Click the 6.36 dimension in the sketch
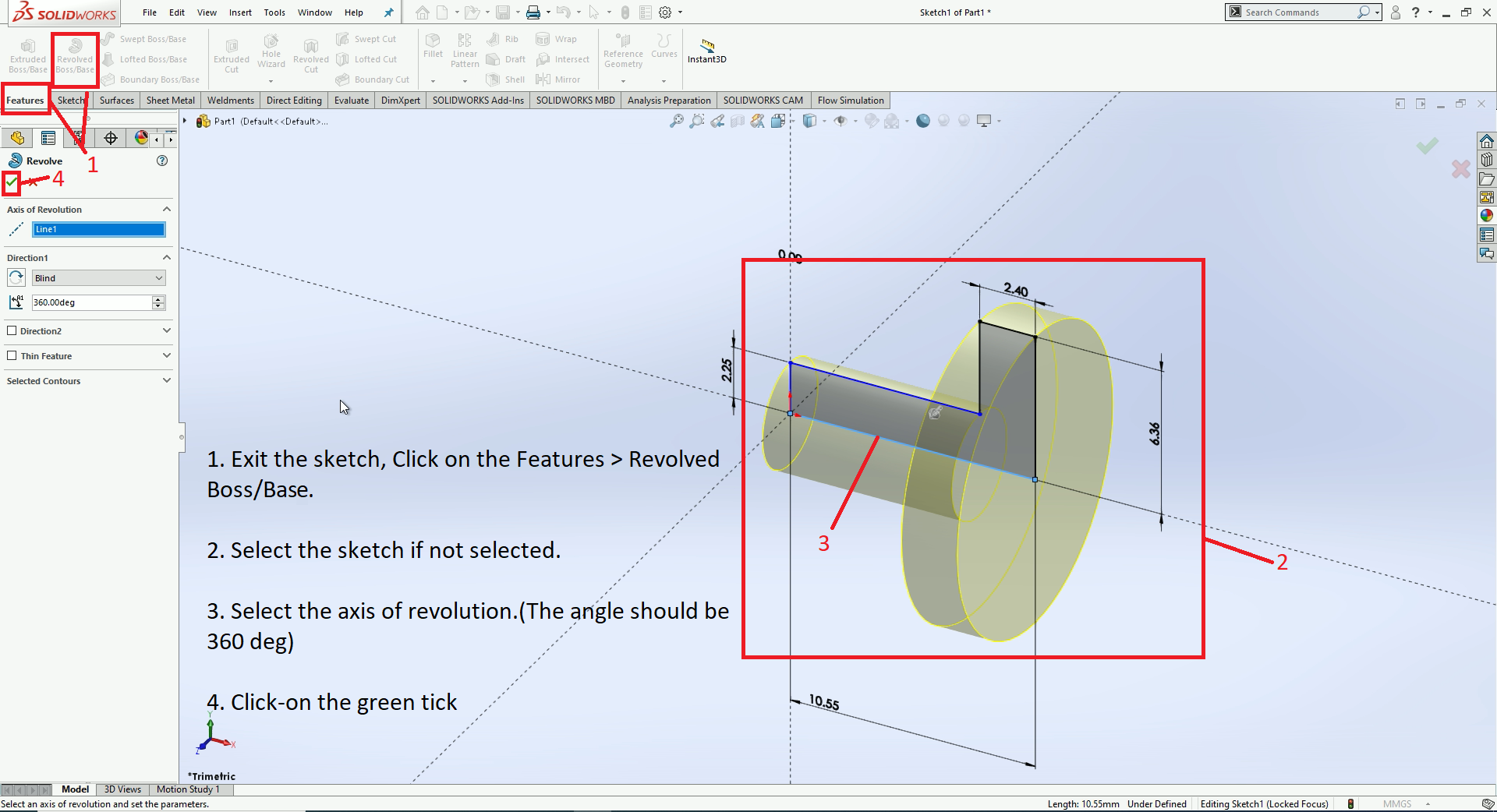The width and height of the screenshot is (1497, 812). 1155,433
